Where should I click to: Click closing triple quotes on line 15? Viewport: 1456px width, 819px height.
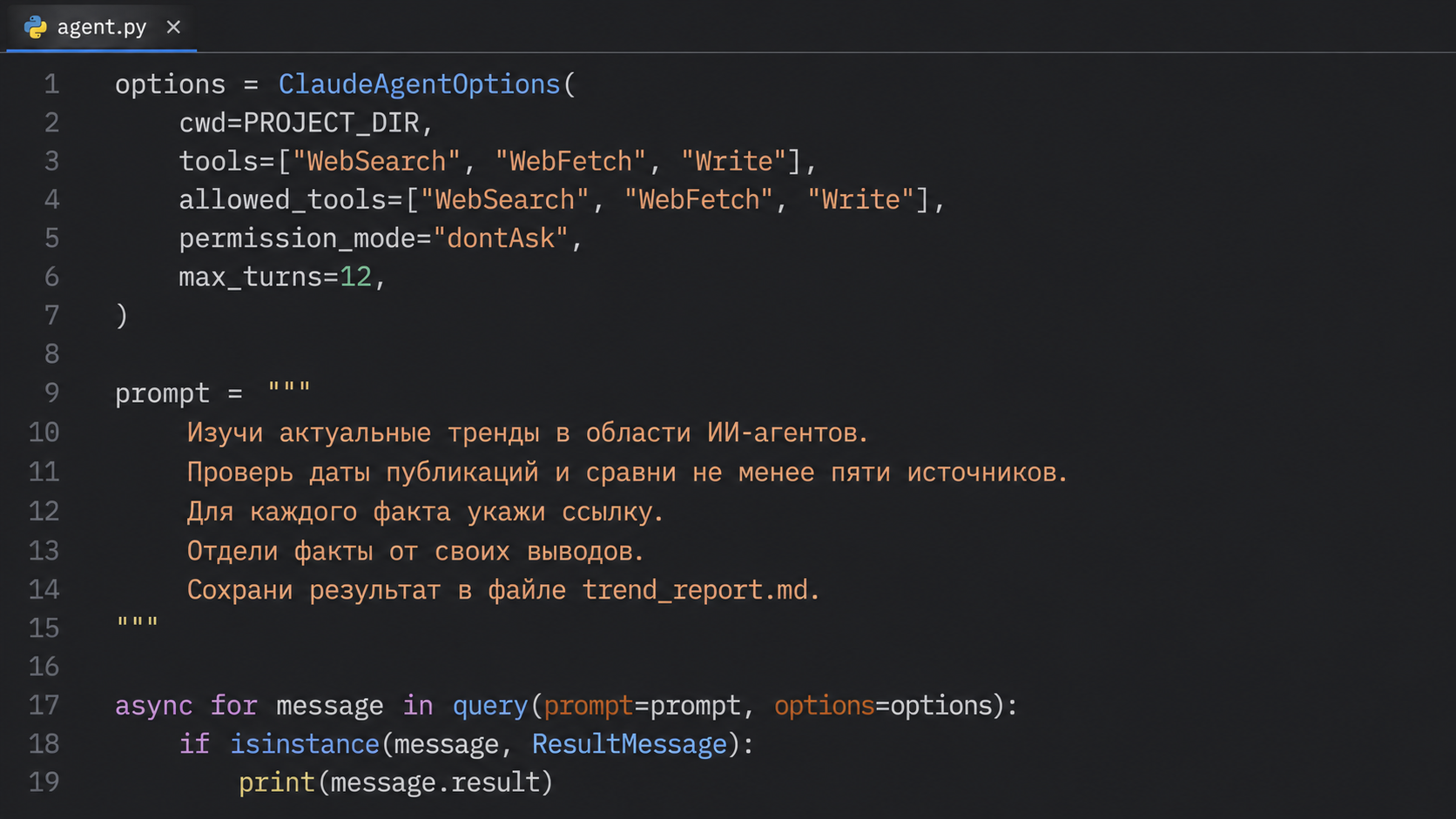coord(138,622)
